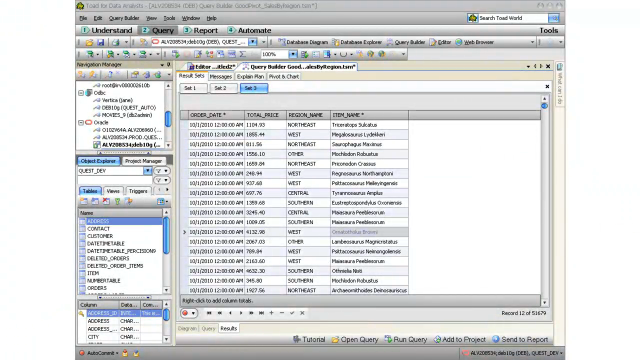The image size is (640, 360).
Task: Switch to the Editor document tab
Action: [x=211, y=67]
